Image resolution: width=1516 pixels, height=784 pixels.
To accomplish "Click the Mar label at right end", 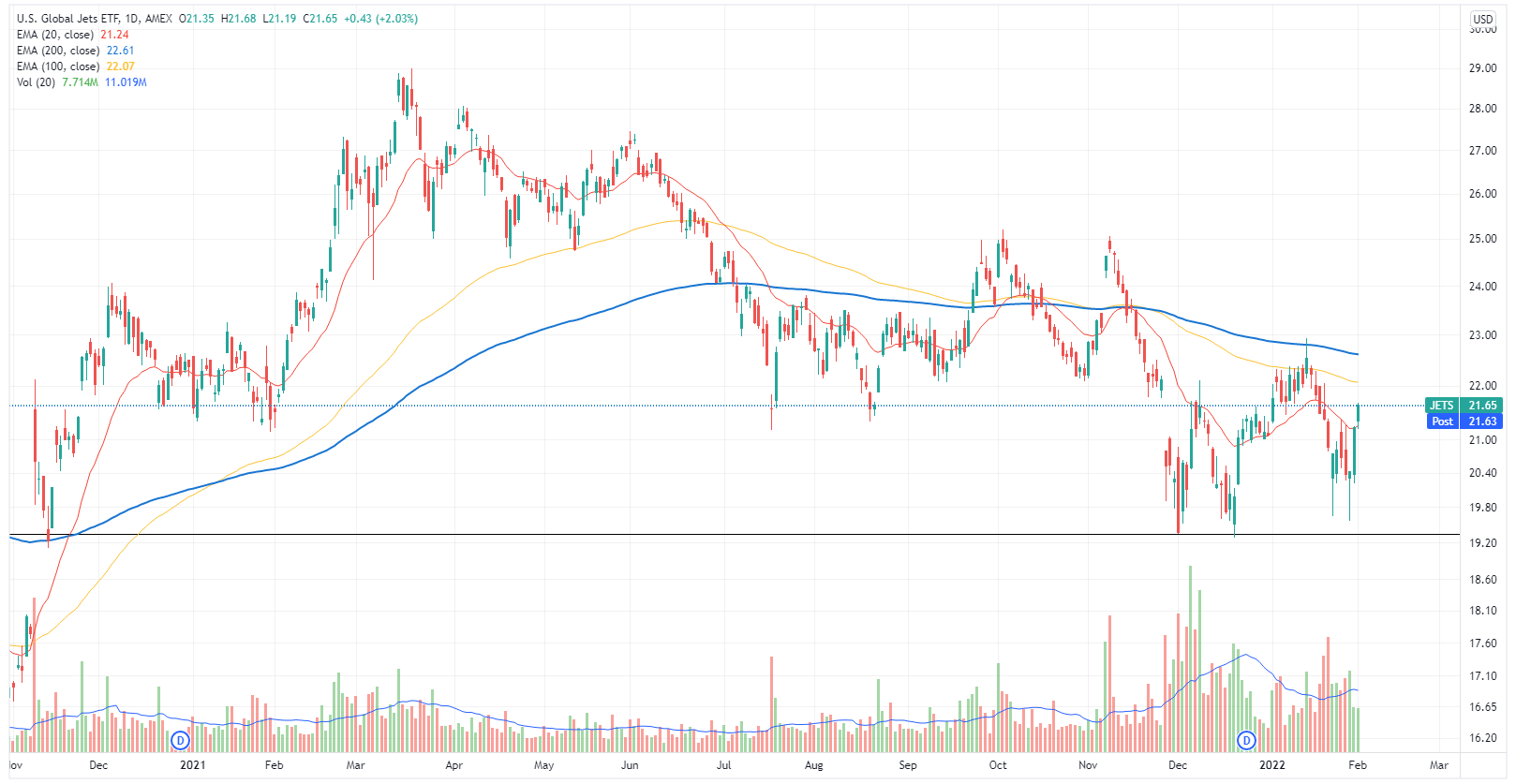I will [1438, 765].
